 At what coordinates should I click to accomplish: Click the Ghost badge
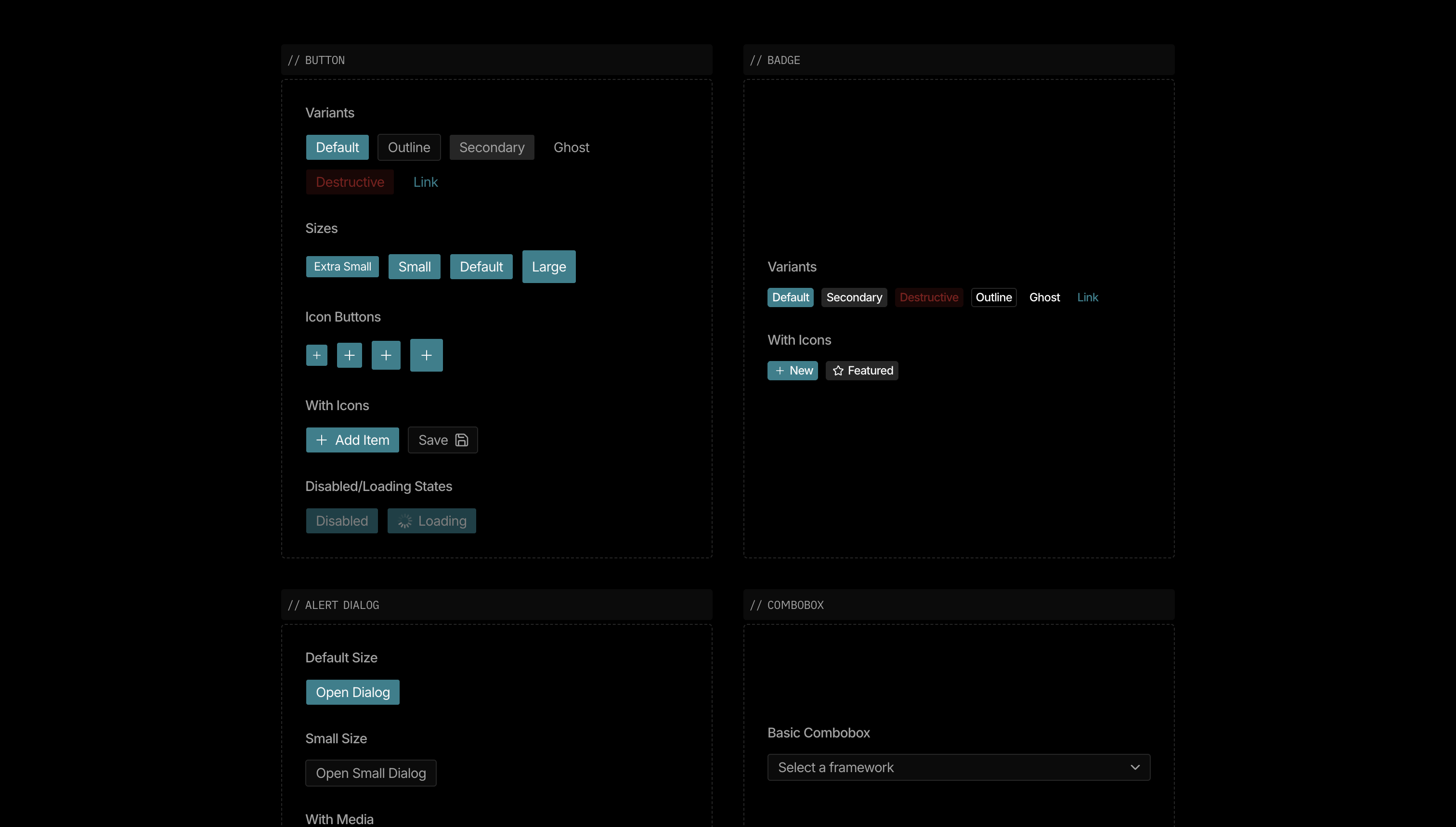(x=1045, y=297)
